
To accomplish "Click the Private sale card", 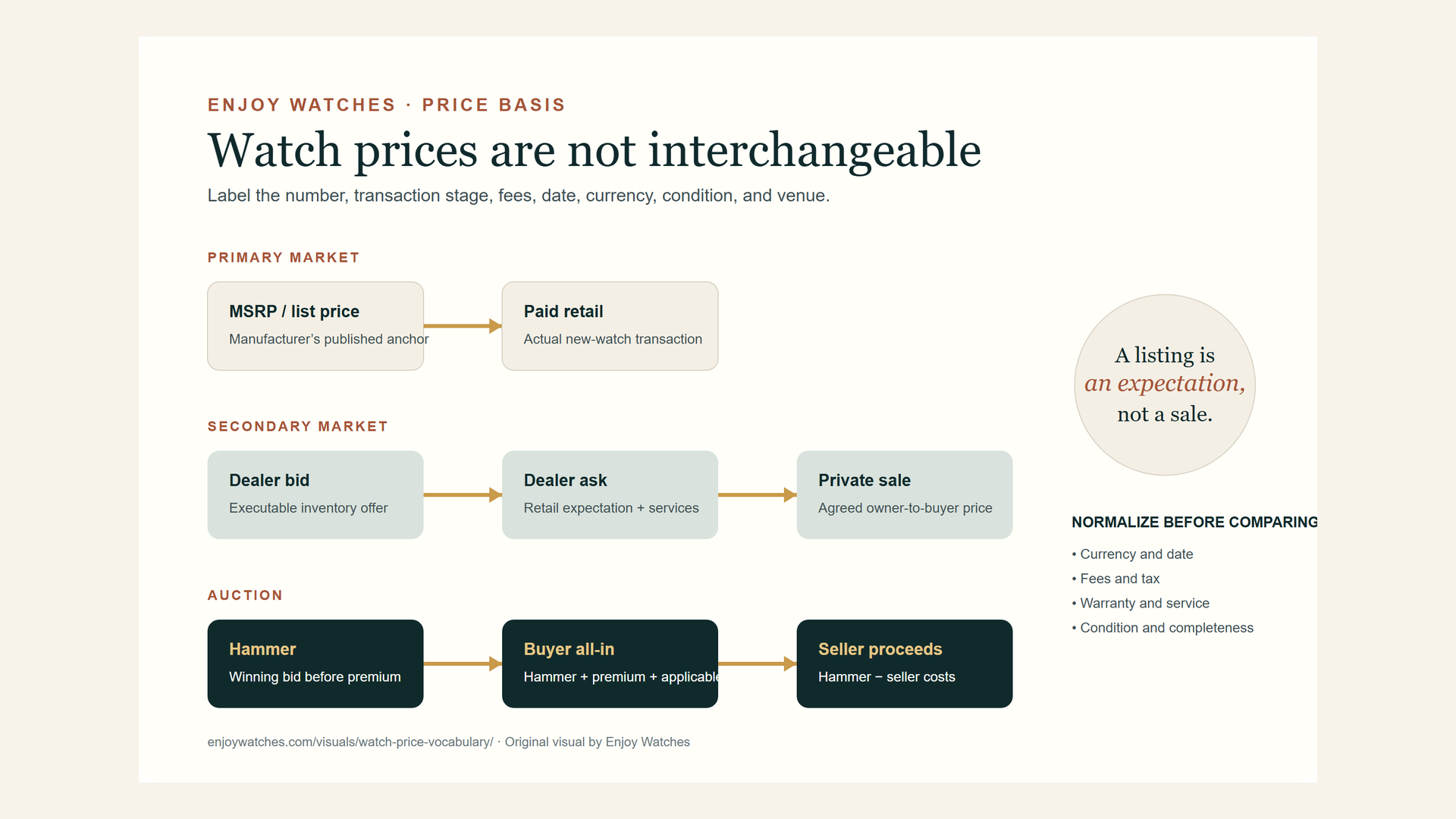I will coord(905,495).
